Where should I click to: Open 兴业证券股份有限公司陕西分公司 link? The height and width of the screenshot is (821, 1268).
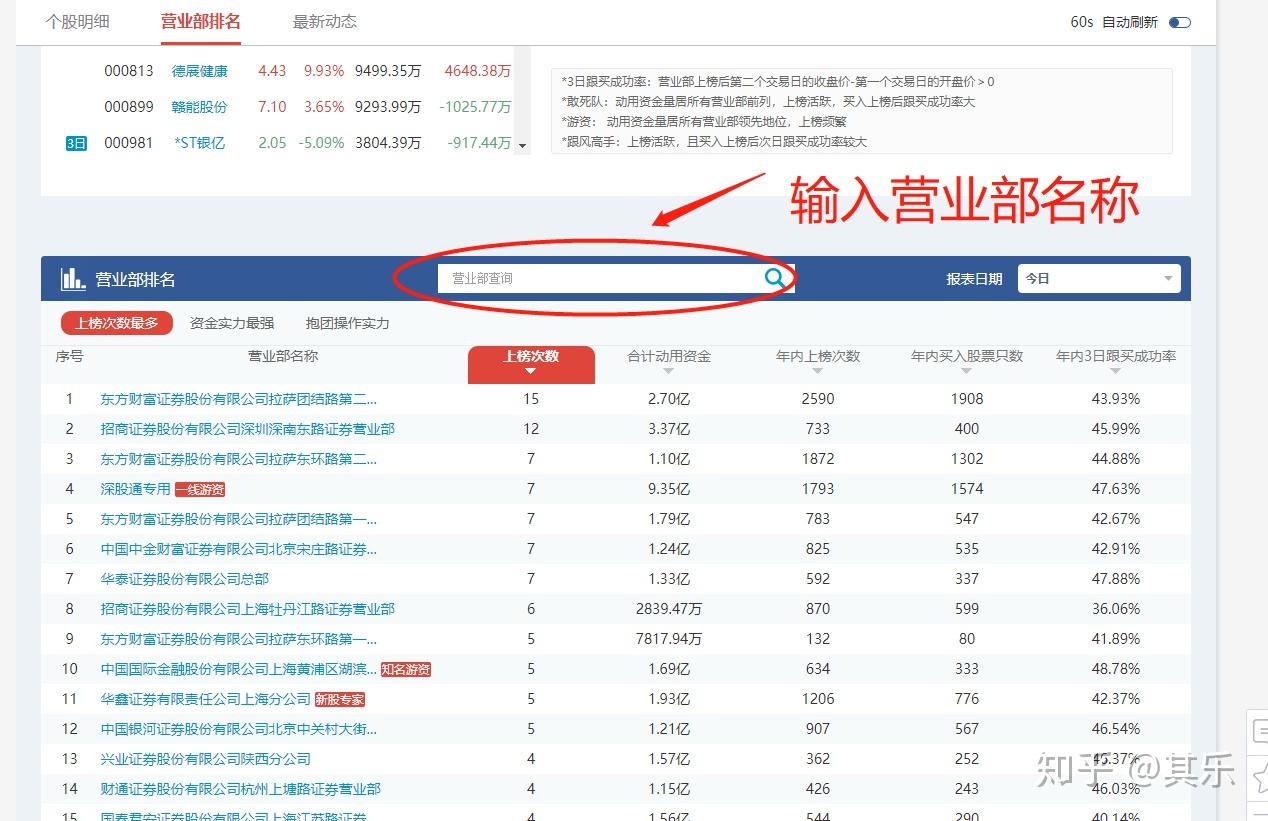206,759
